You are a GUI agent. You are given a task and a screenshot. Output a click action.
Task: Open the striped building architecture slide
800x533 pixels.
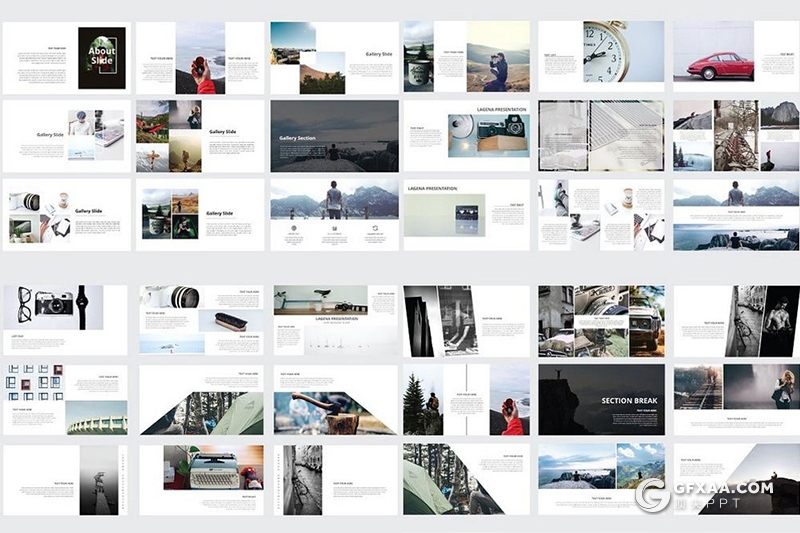[x=601, y=136]
